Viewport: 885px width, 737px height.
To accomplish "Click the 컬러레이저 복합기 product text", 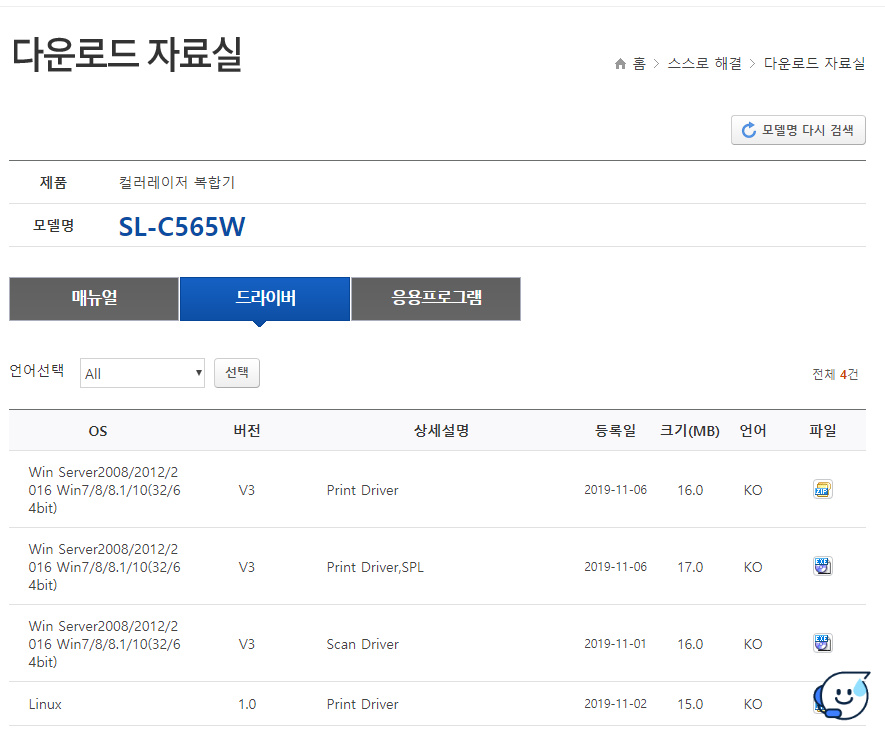I will pyautogui.click(x=177, y=182).
